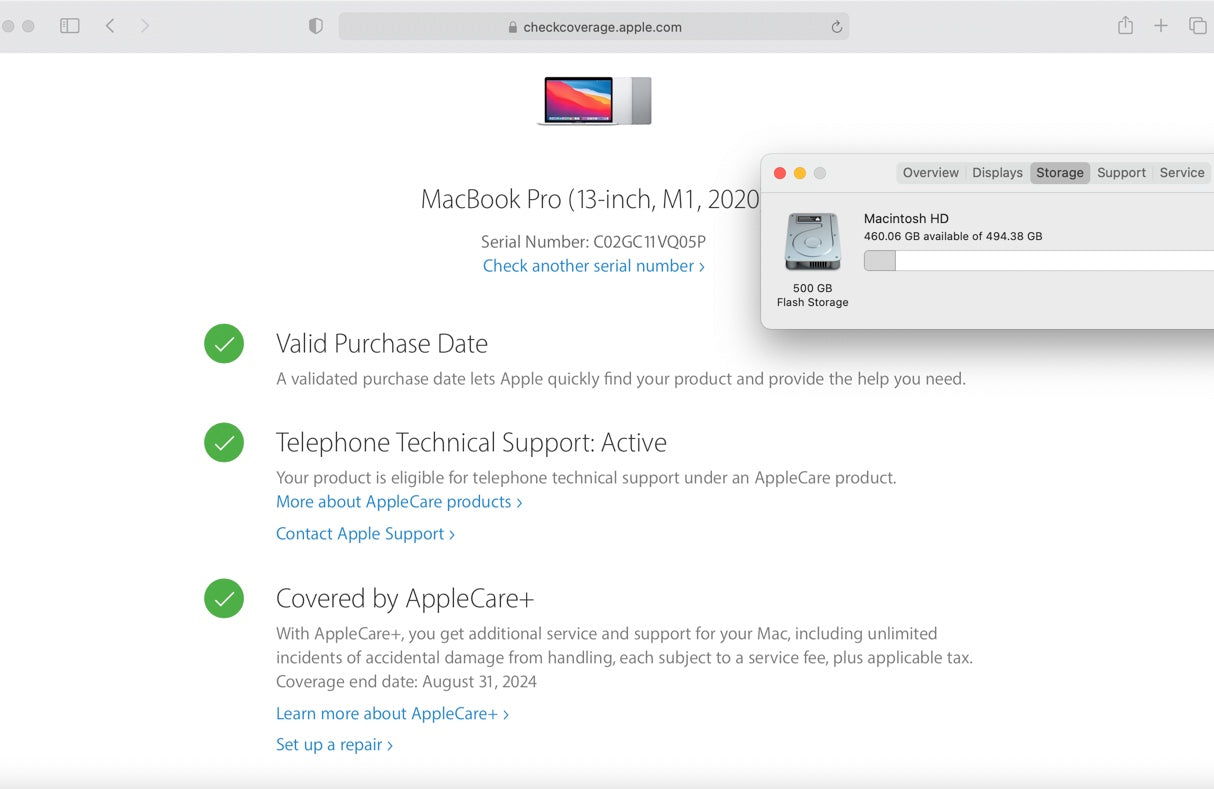
Task: Switch to the Displays tab
Action: pos(997,173)
